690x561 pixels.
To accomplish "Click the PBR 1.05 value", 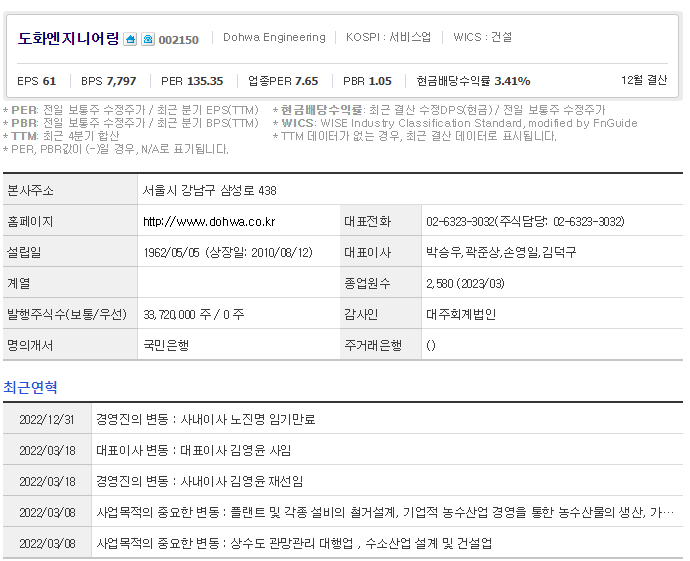I will tap(367, 81).
